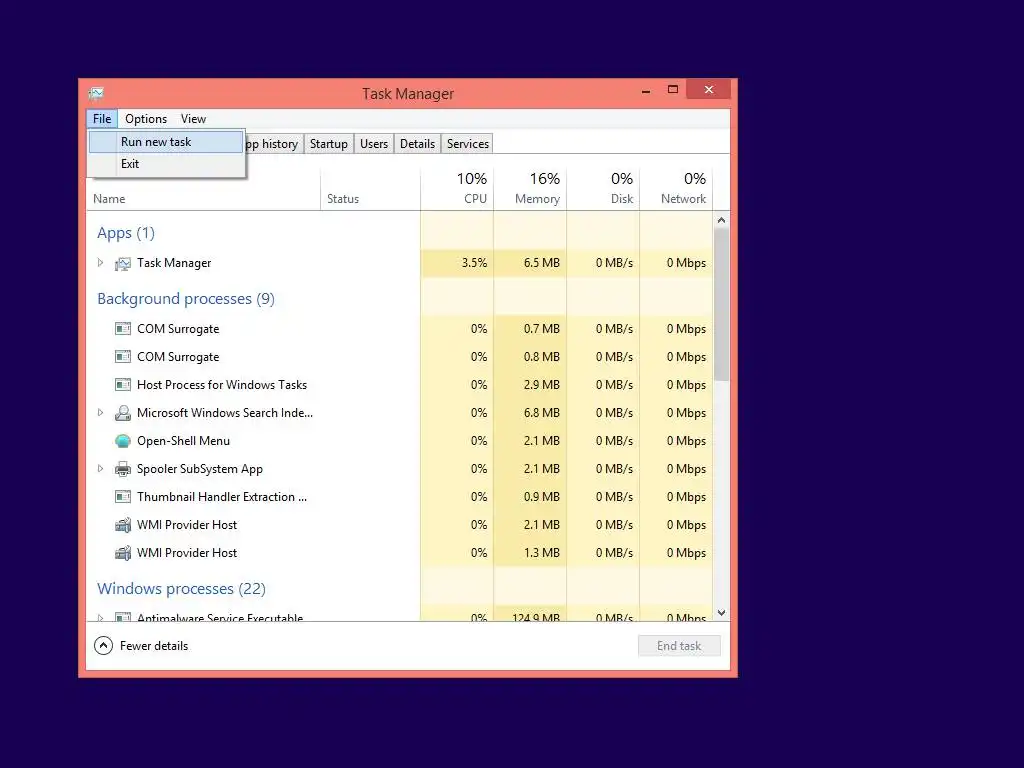Close the Task Manager window
This screenshot has height=768, width=1024.
pos(709,89)
